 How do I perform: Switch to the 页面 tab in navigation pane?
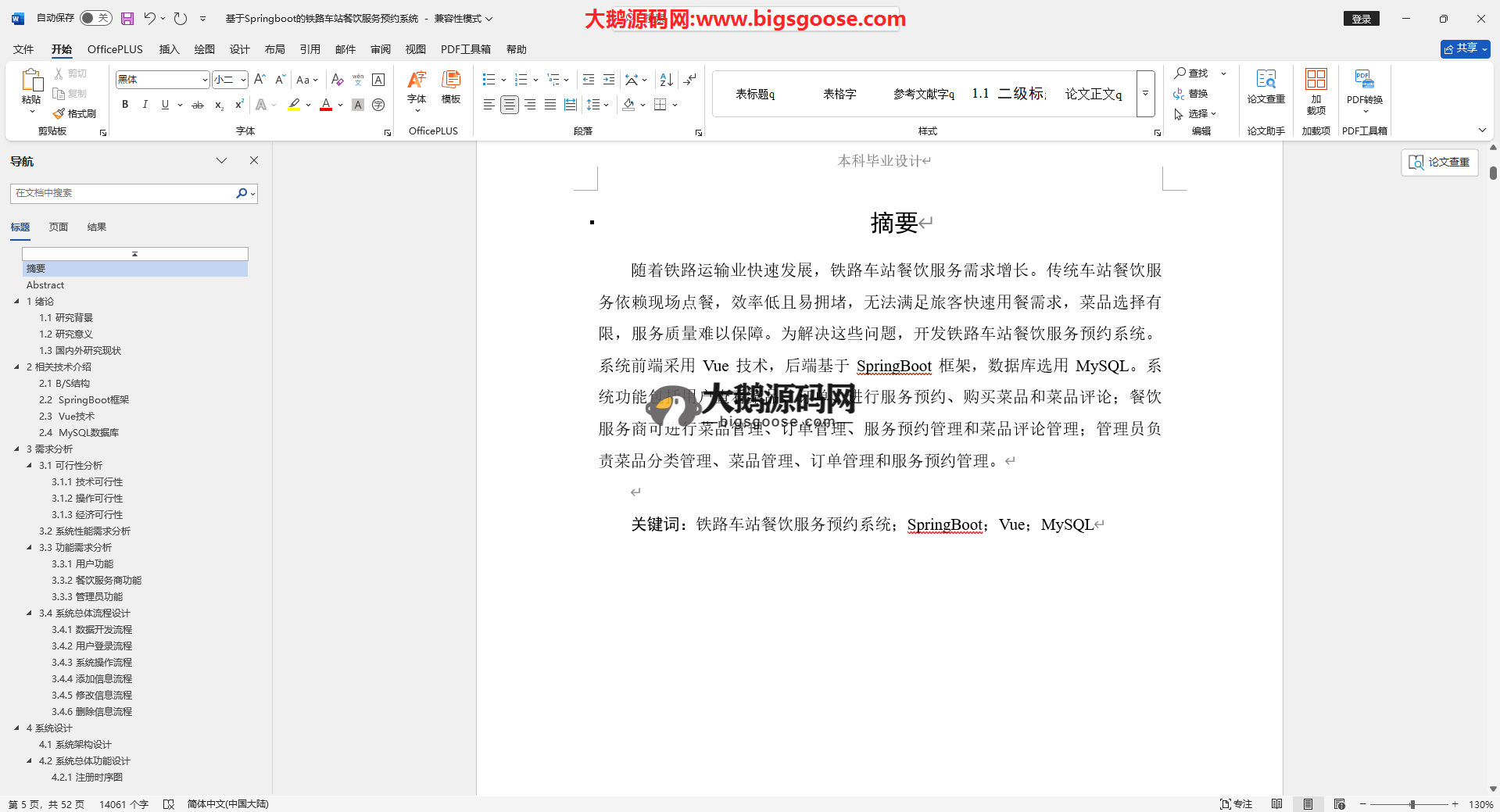pos(59,227)
